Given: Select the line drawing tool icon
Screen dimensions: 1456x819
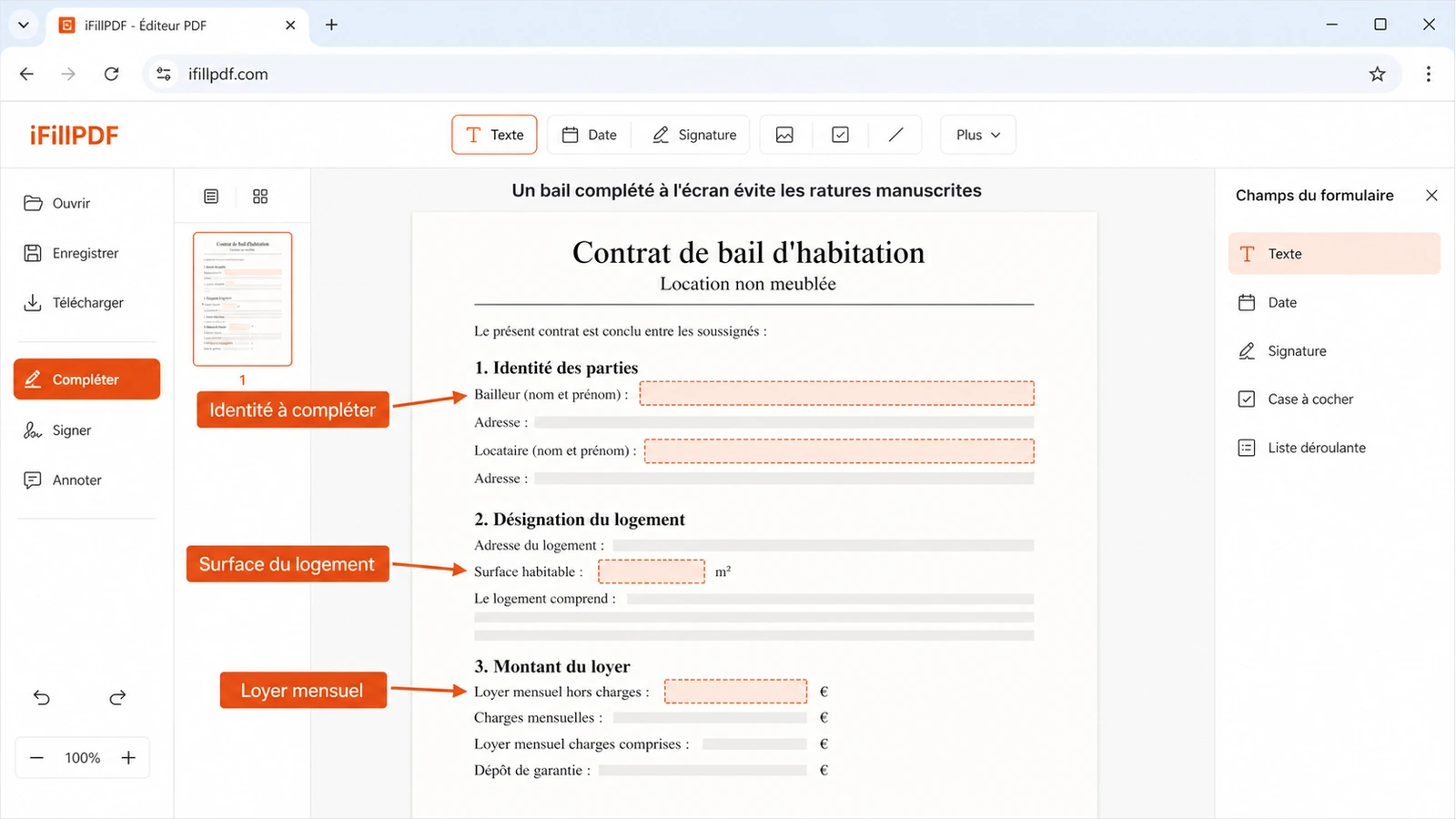Looking at the screenshot, I should [x=896, y=135].
